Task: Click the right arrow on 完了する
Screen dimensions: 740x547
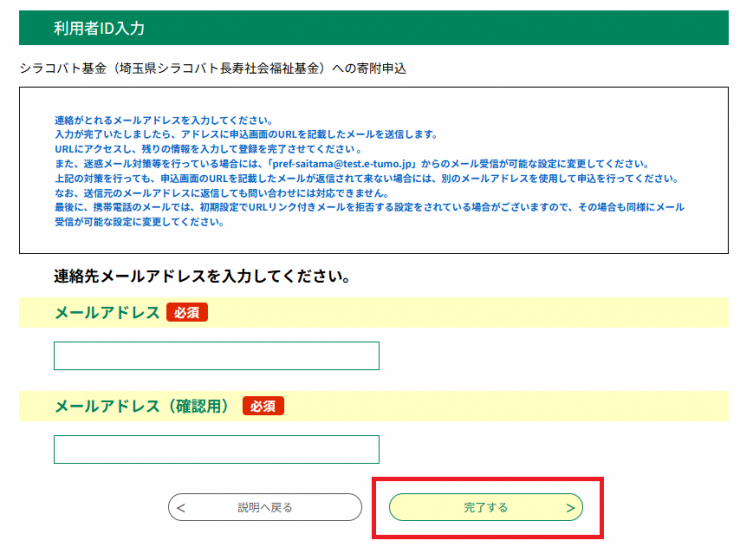Action: [x=570, y=508]
